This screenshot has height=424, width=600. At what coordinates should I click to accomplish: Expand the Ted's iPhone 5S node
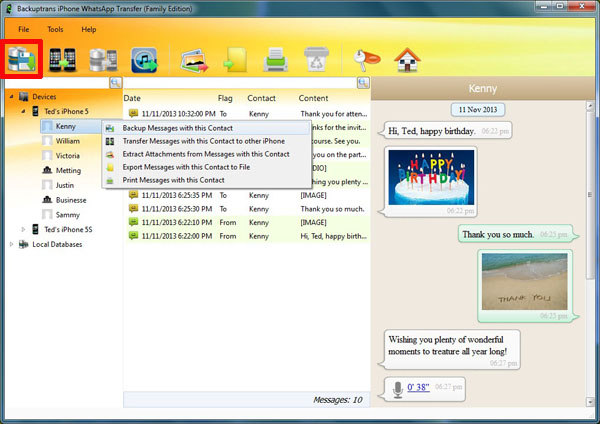(x=23, y=229)
